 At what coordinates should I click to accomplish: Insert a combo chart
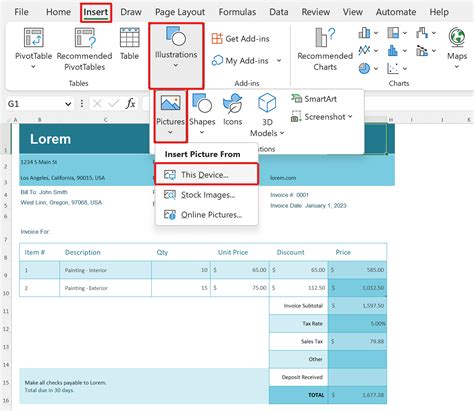coord(422,51)
